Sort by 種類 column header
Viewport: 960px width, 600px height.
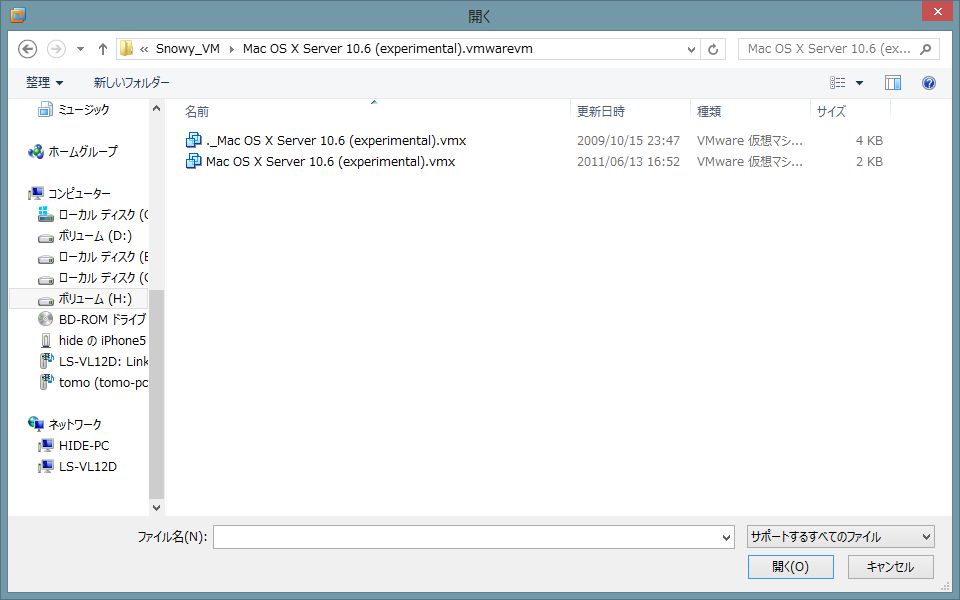[708, 111]
